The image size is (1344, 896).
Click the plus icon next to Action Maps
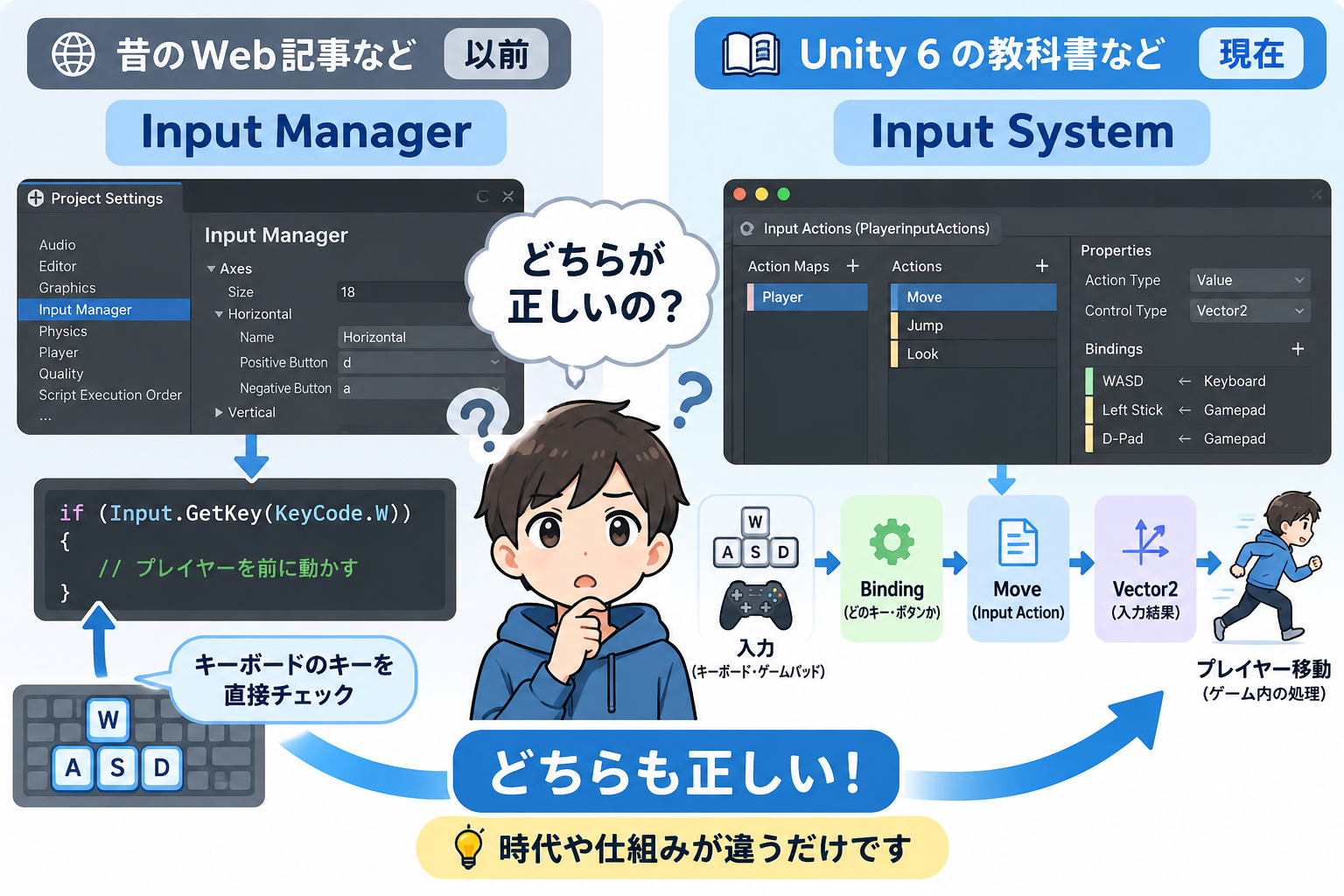[852, 266]
